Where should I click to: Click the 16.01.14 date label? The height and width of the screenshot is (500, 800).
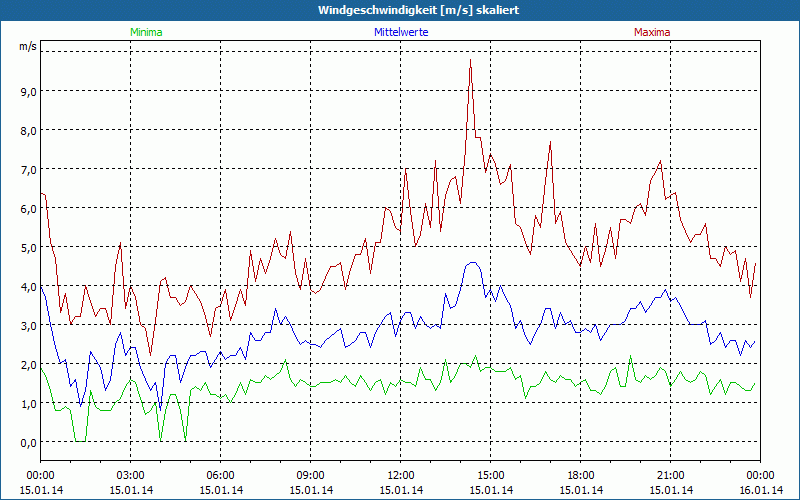tap(760, 490)
